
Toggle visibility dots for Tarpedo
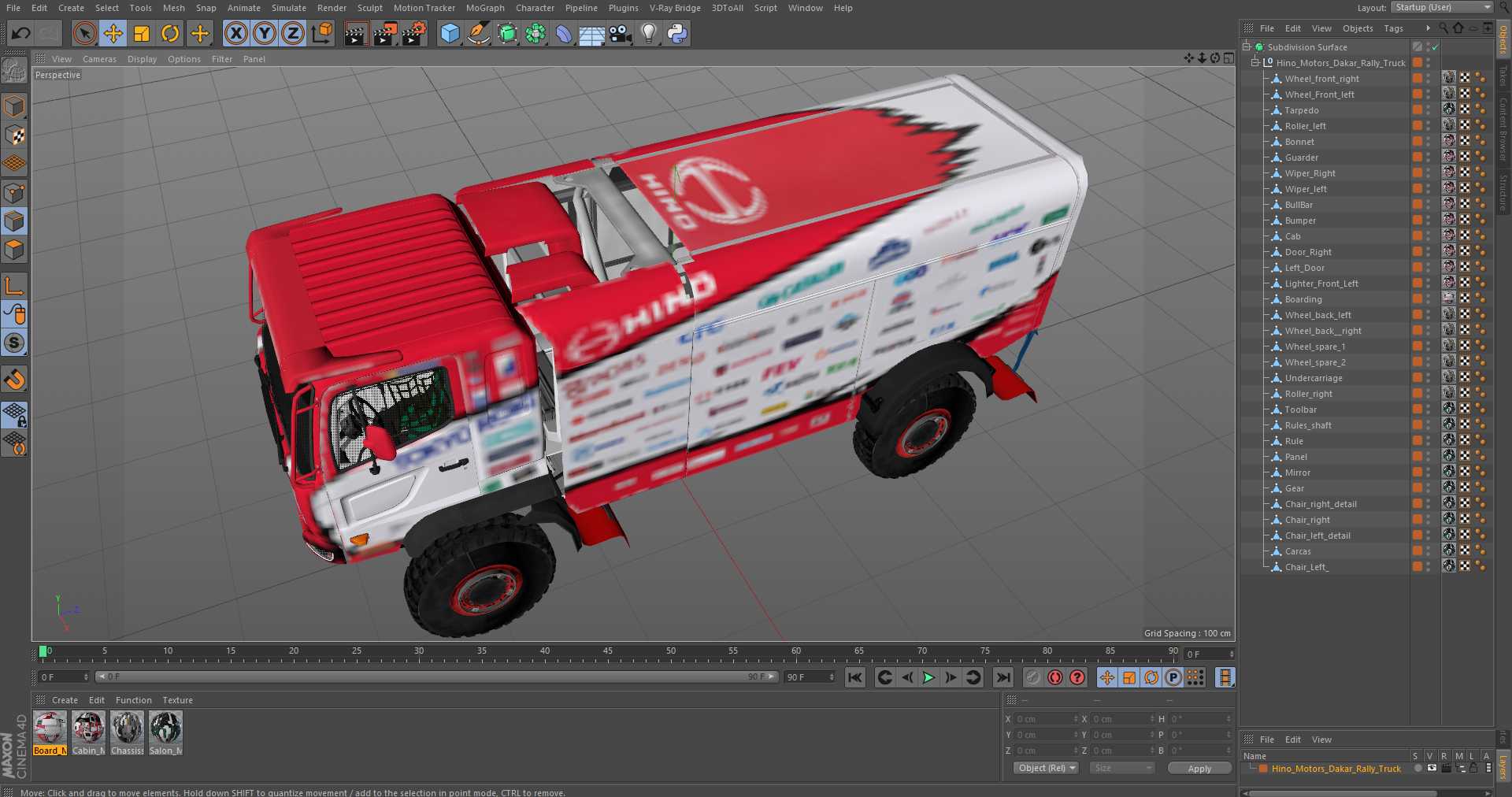[x=1428, y=110]
